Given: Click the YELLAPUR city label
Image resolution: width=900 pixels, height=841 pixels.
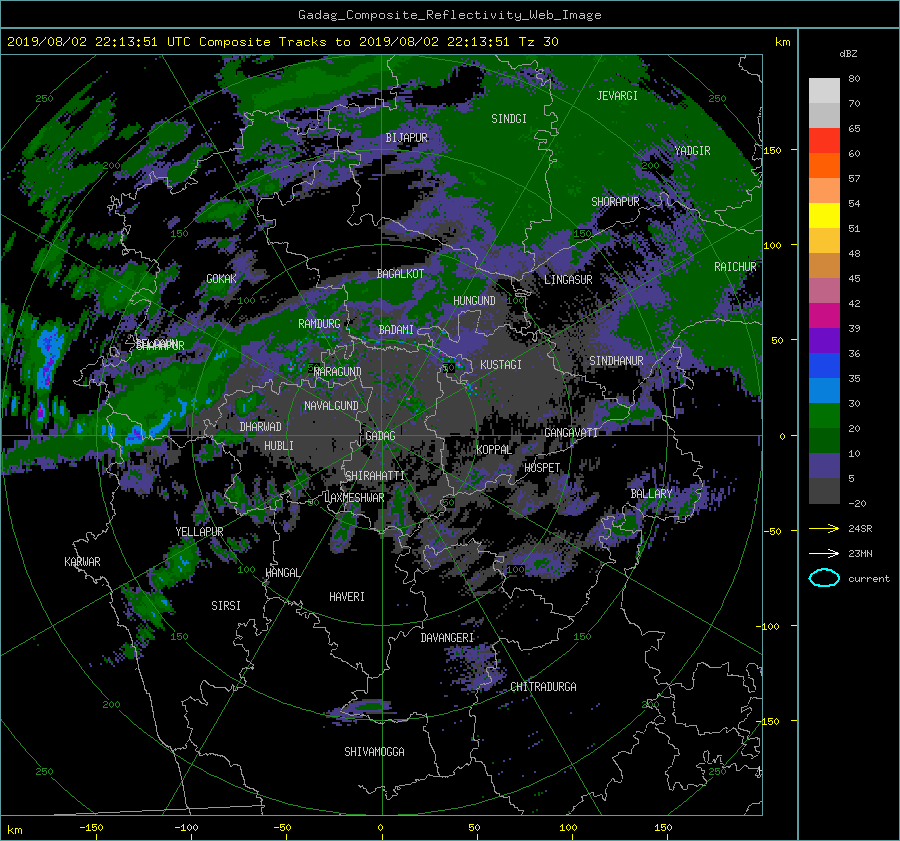Looking at the screenshot, I should 199,532.
